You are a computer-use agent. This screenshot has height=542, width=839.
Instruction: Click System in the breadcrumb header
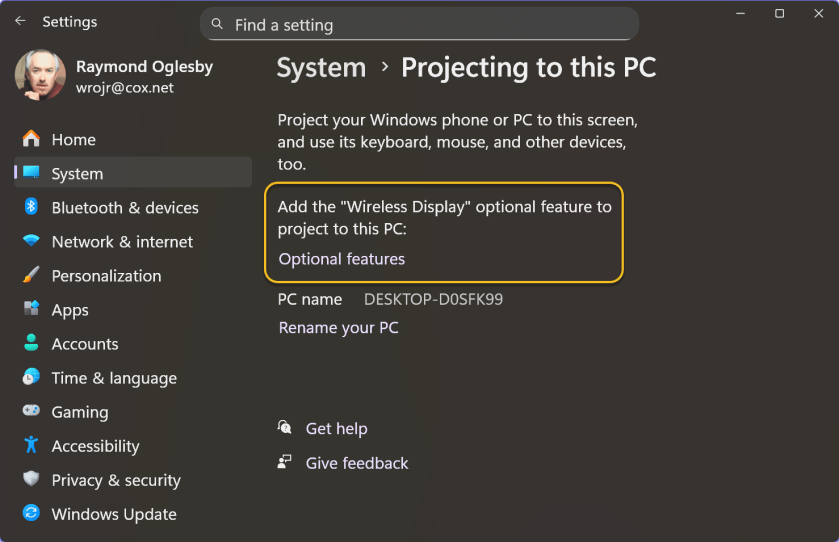(x=321, y=68)
